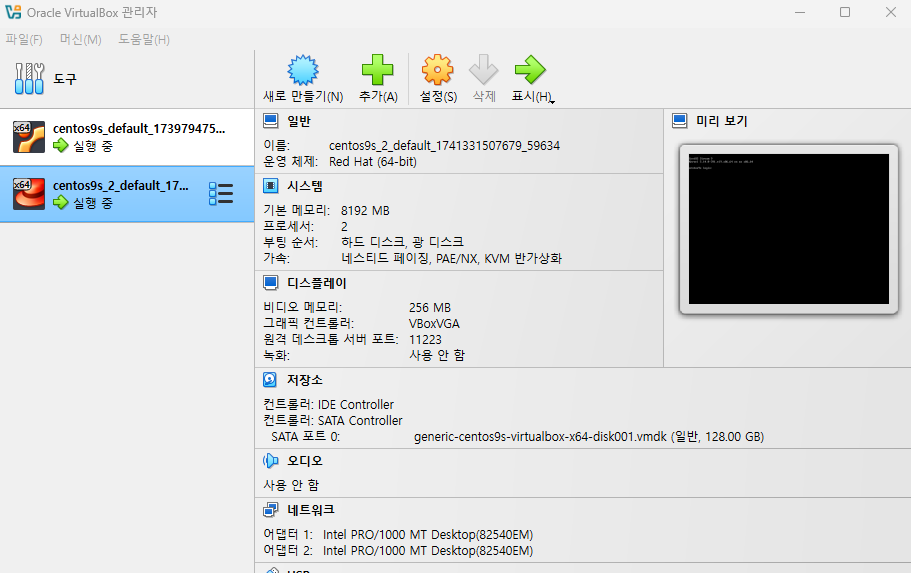Click the centos9s_default VM OS icon
The width and height of the screenshot is (911, 573).
pos(29,137)
